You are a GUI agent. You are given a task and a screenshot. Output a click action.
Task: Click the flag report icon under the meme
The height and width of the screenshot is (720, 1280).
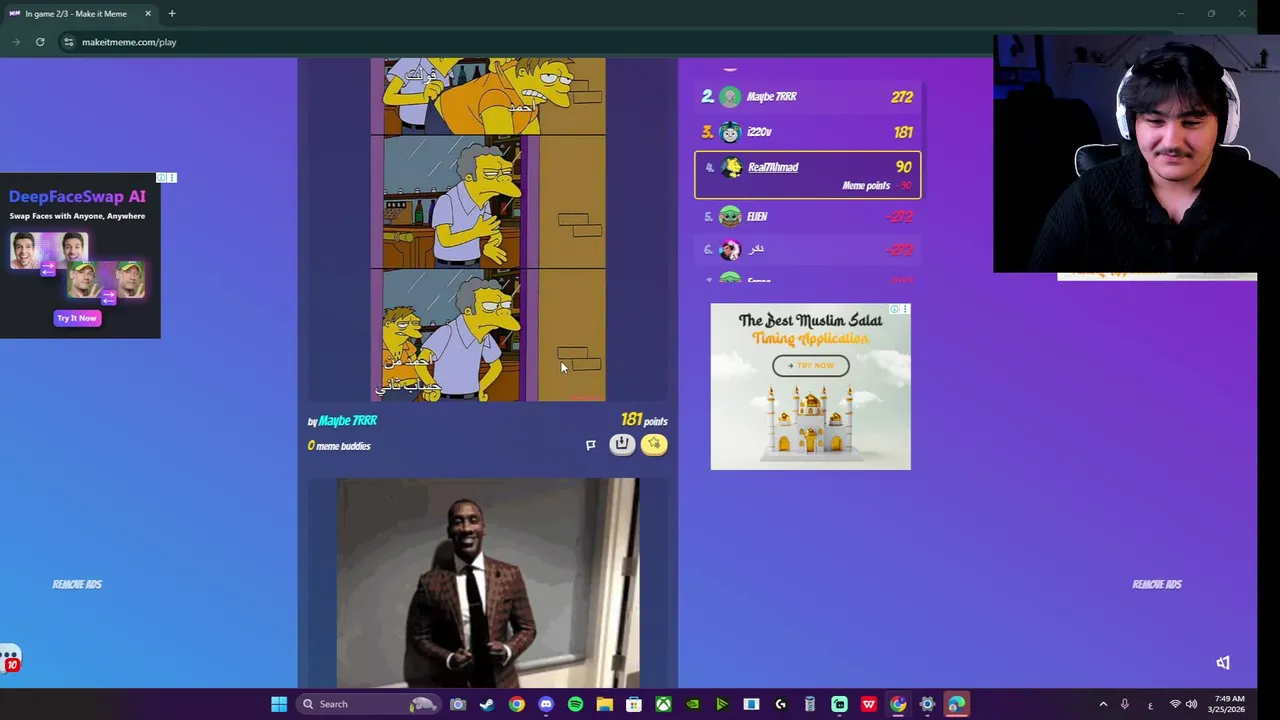point(590,445)
